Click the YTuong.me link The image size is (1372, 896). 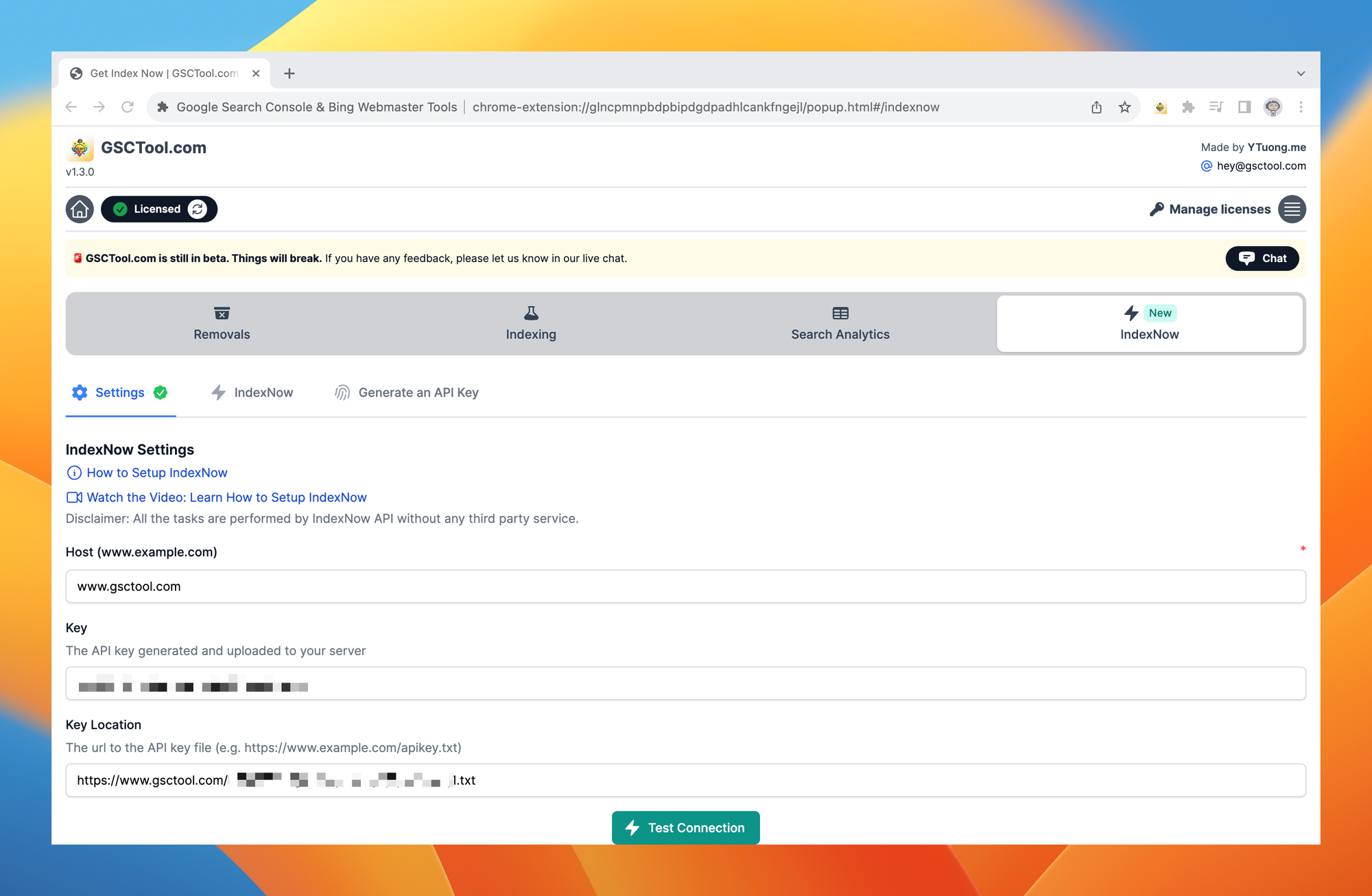(x=1277, y=148)
